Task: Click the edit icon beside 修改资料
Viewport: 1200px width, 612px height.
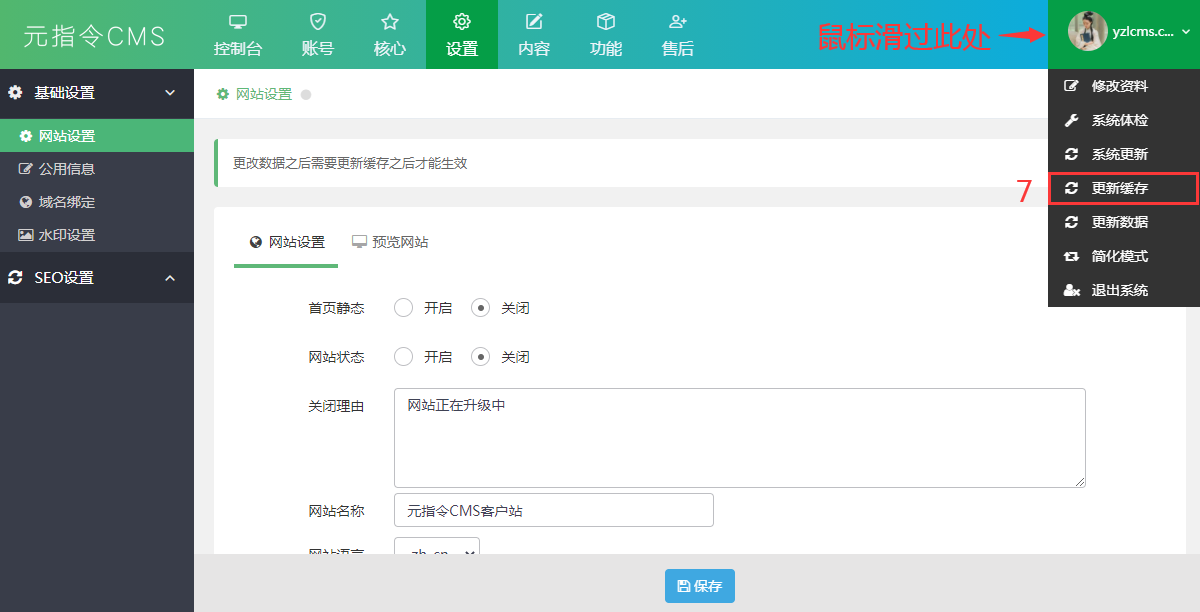Action: [x=1072, y=86]
